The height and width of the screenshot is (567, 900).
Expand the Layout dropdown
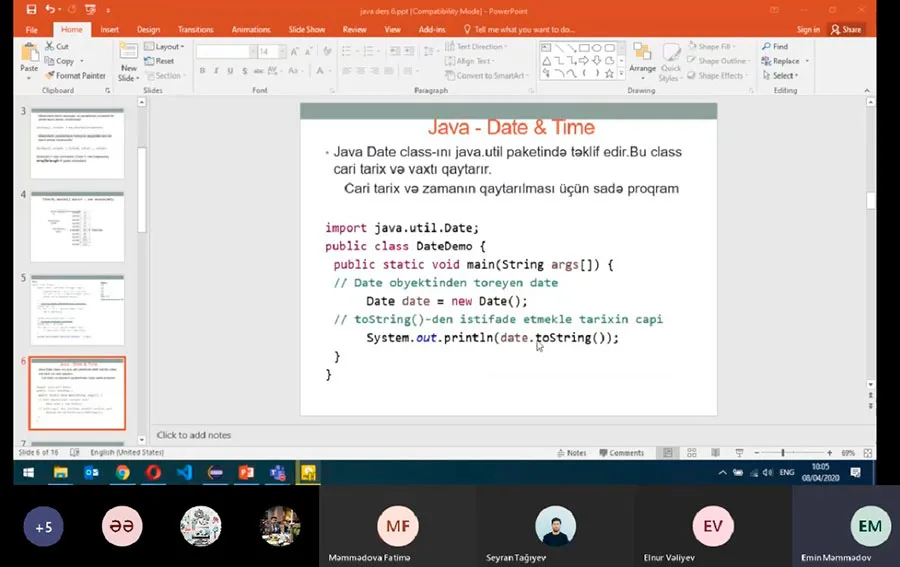(x=164, y=46)
